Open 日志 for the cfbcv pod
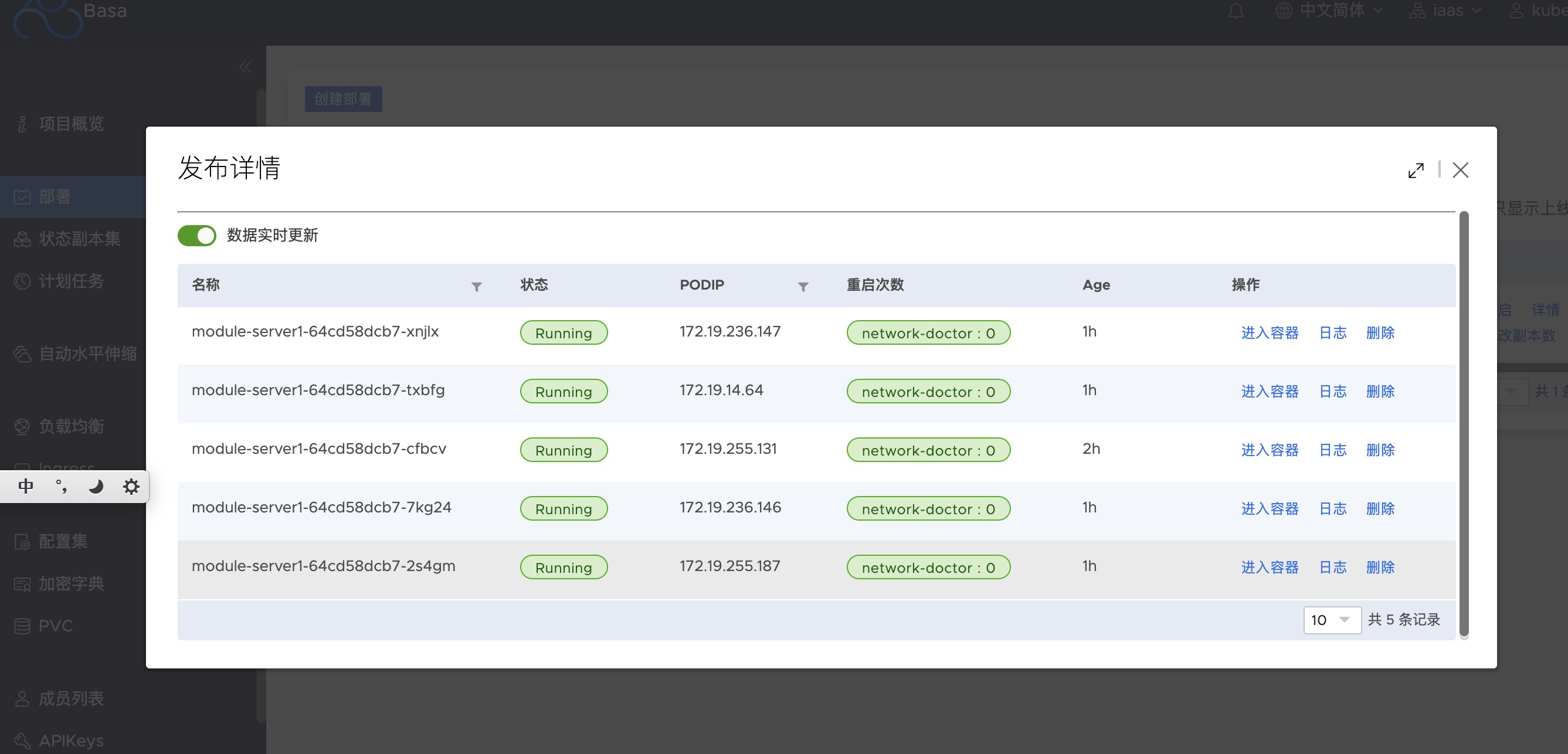1568x754 pixels. tap(1332, 450)
